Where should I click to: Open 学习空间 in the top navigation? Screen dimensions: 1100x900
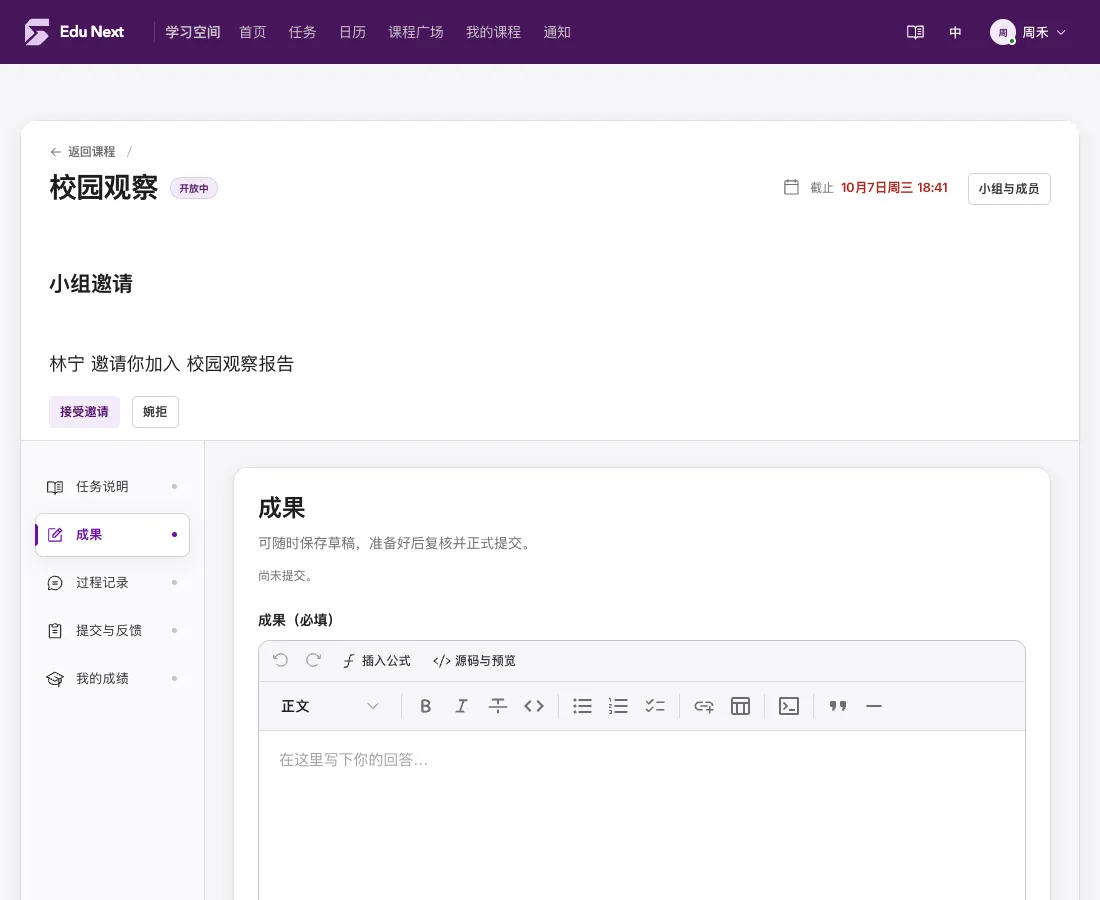pyautogui.click(x=193, y=32)
